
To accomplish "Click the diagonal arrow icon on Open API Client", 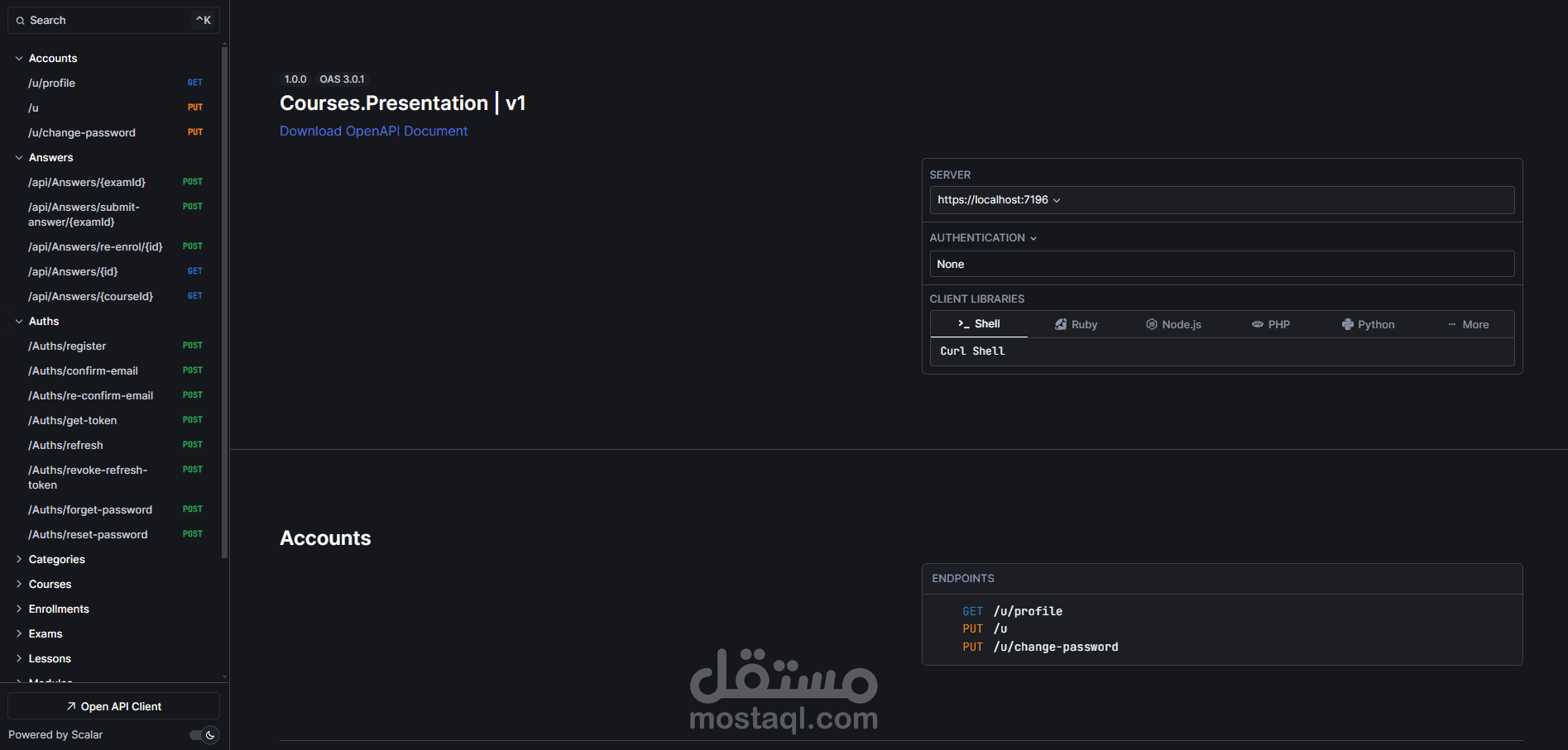I will [x=70, y=705].
